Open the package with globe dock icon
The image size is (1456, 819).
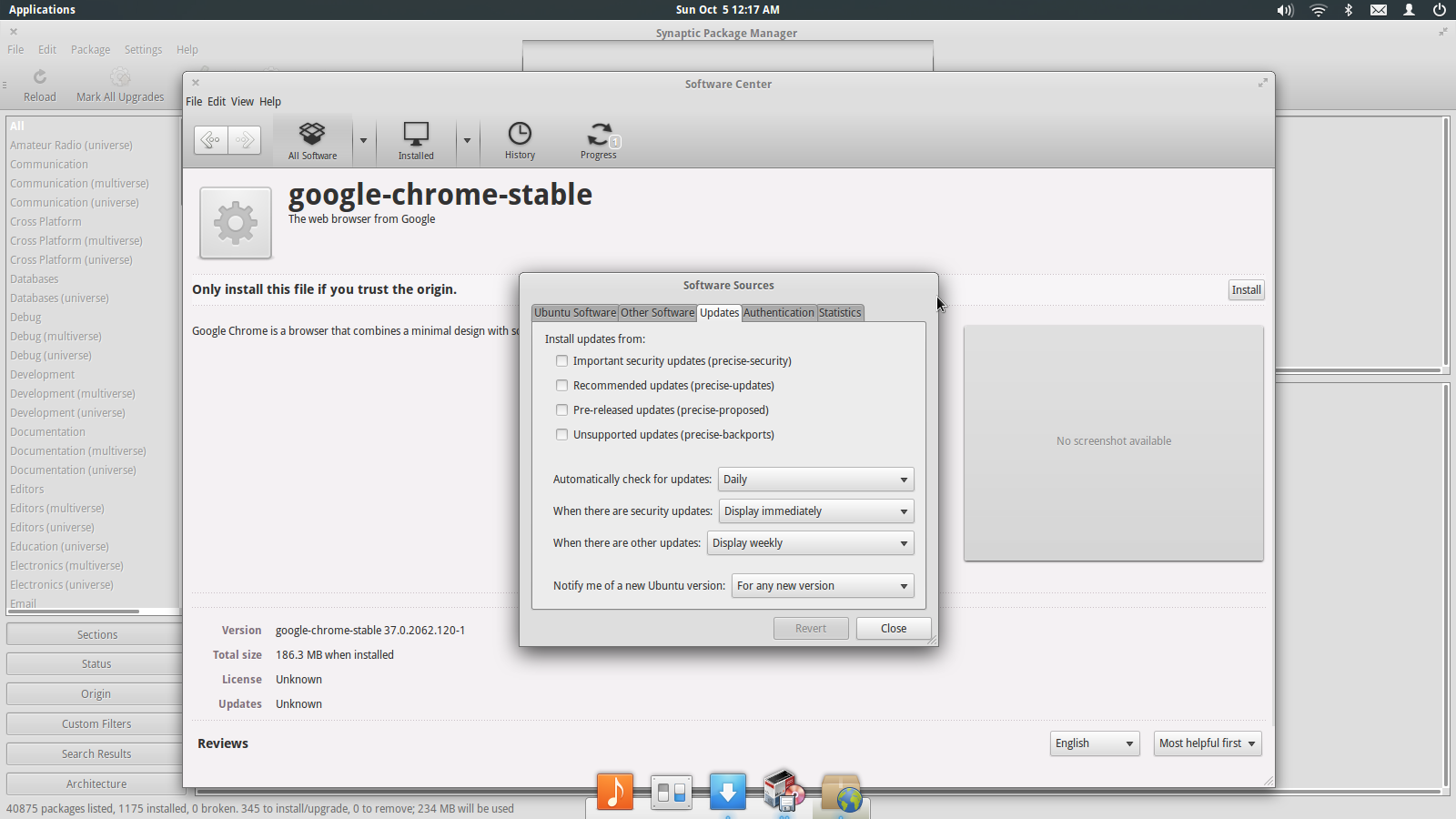841,792
